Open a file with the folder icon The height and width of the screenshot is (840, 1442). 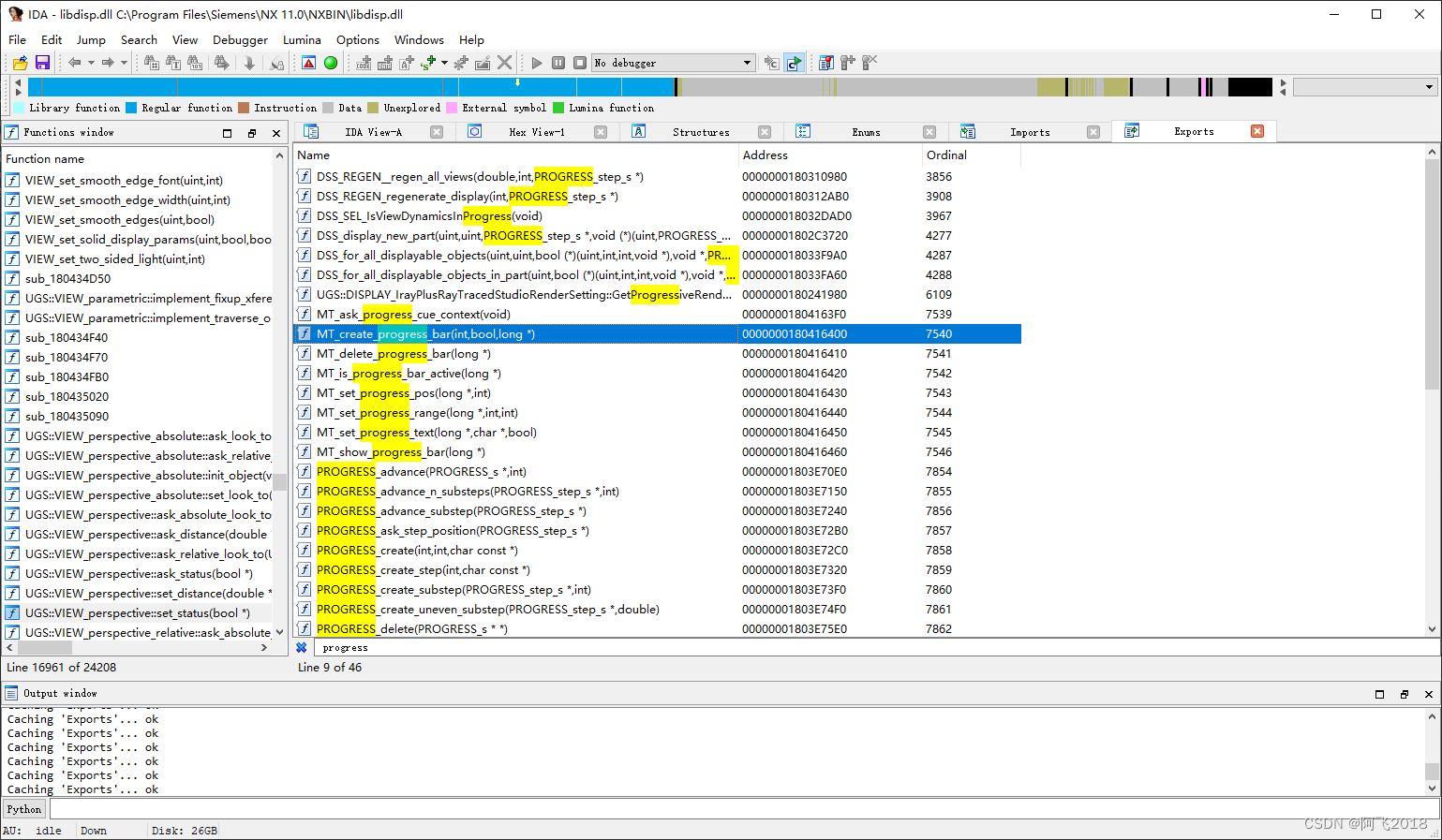[19, 62]
